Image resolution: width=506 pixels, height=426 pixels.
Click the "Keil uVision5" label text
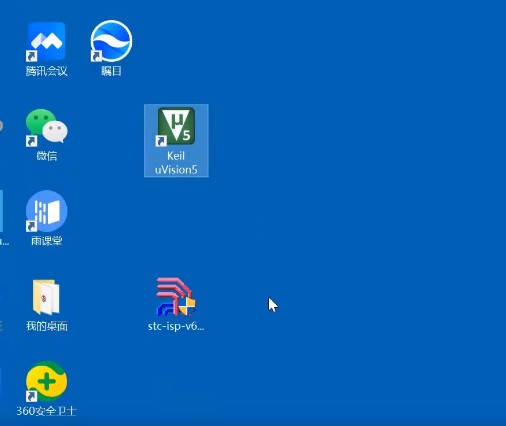point(176,163)
